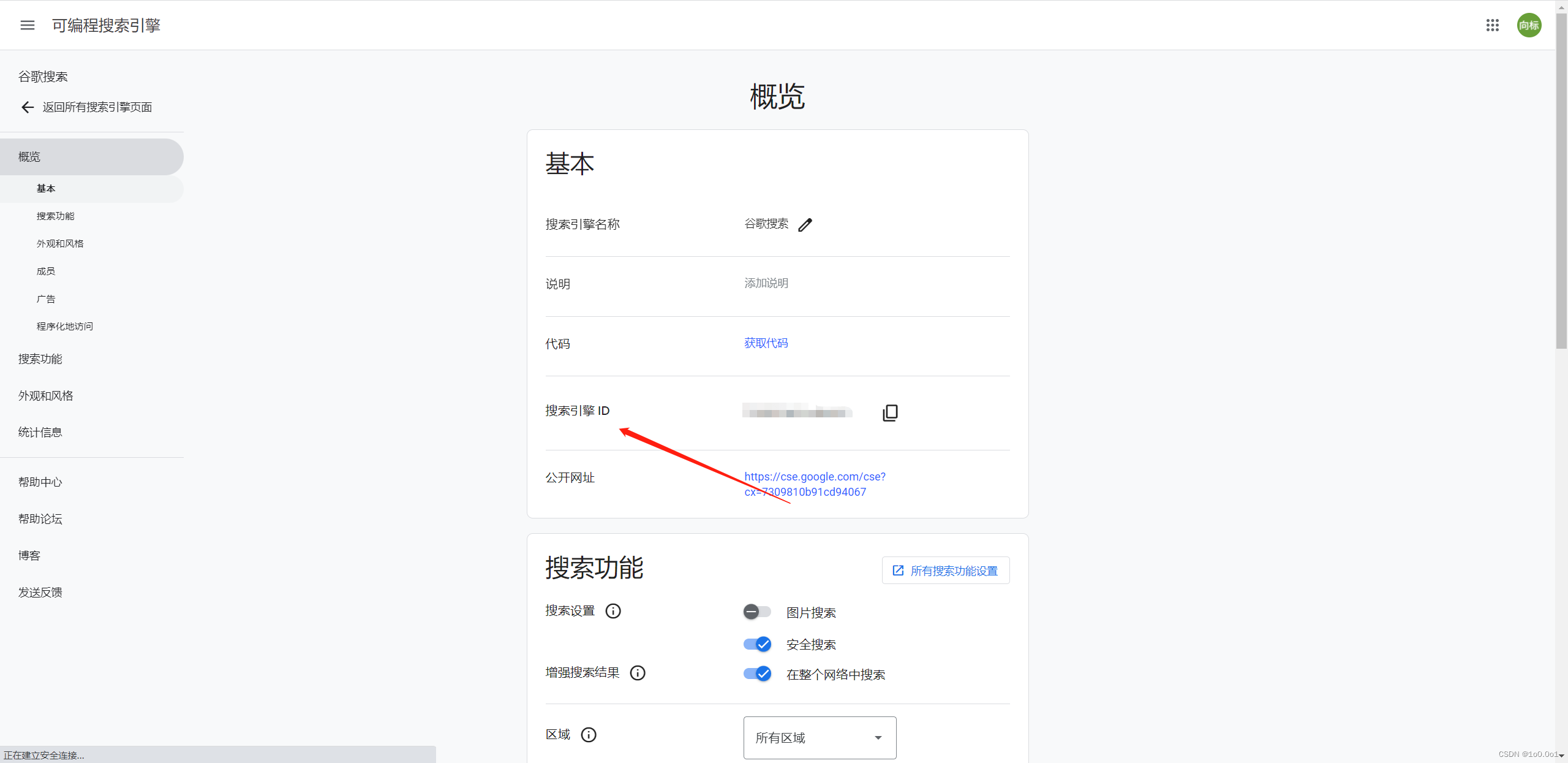Screen dimensions: 1568x763
Task: Click 返回所有搜索引擎页面
Action: click(97, 107)
